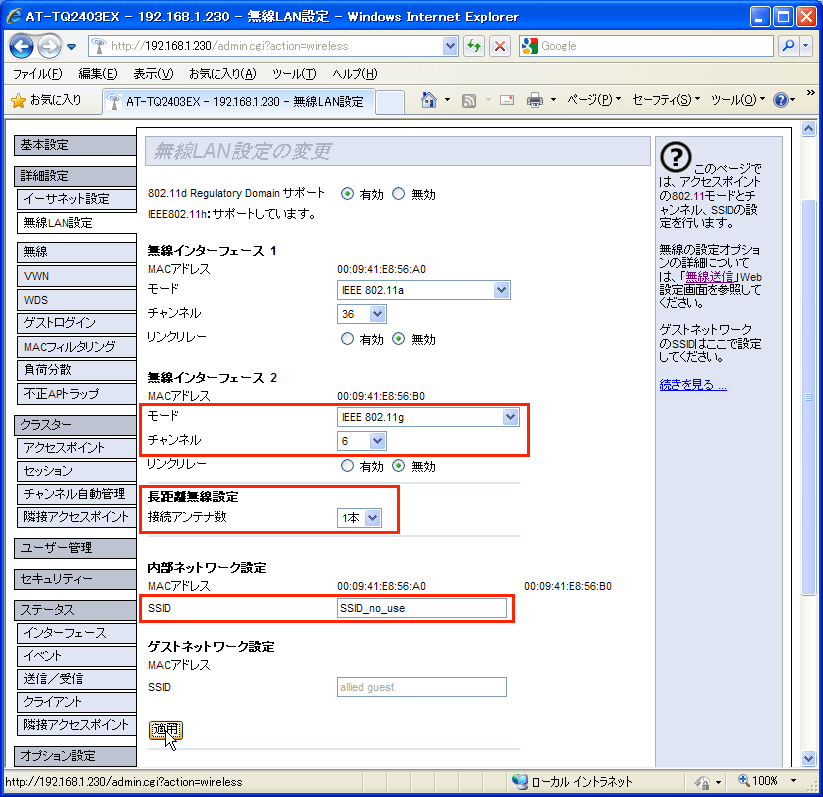The height and width of the screenshot is (797, 823).
Task: Open the 編集(E) menu
Action: [x=98, y=74]
